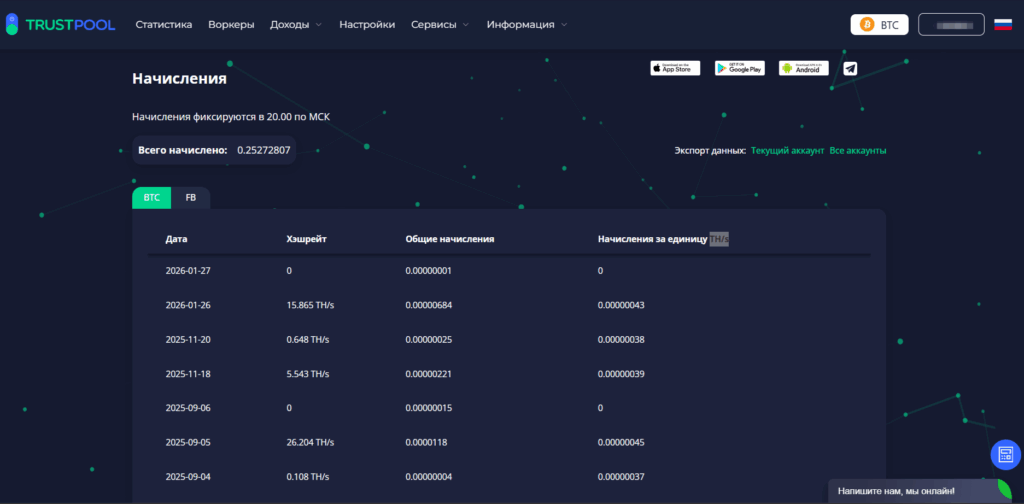Open the Google Play download badge
Screen dimensions: 1024x504
(739, 68)
